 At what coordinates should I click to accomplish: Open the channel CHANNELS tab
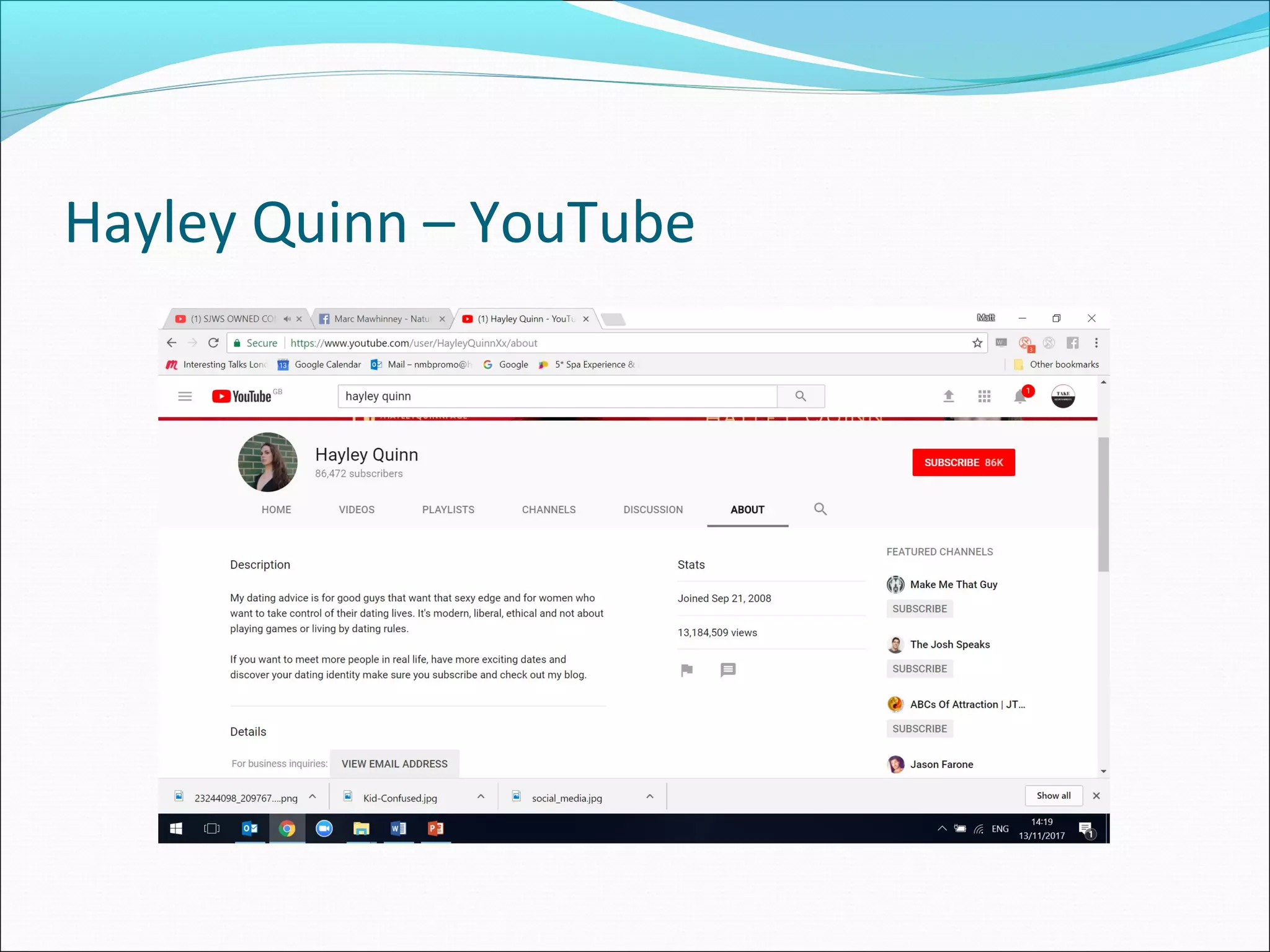tap(549, 509)
